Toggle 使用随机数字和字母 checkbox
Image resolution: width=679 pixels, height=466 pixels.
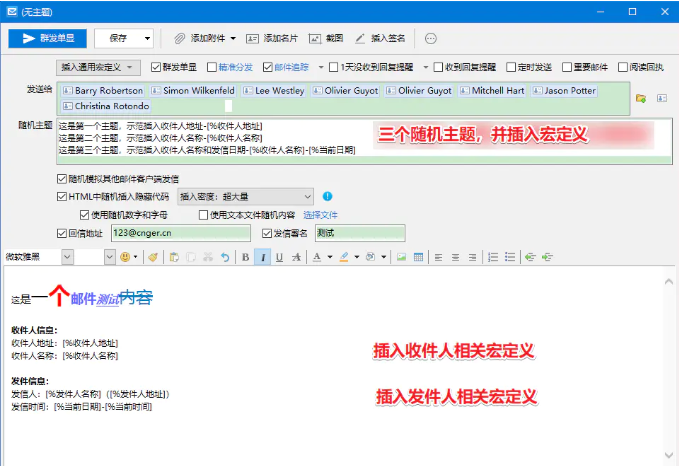[84, 215]
